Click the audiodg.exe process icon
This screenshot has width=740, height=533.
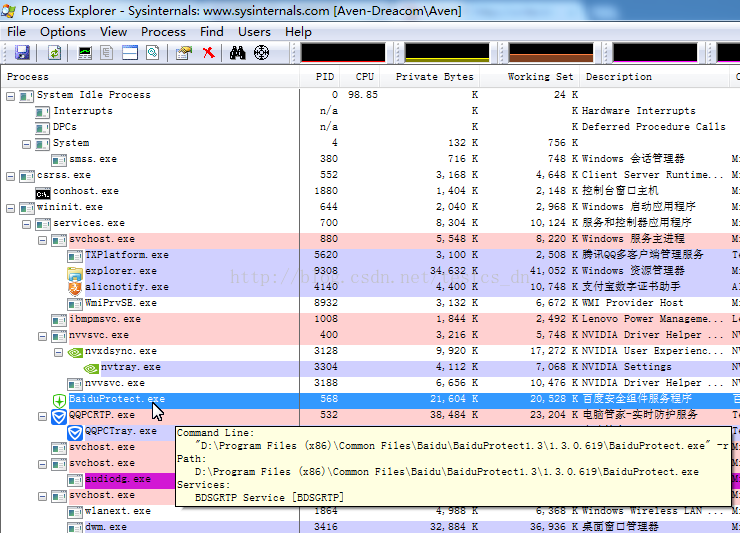pos(75,481)
